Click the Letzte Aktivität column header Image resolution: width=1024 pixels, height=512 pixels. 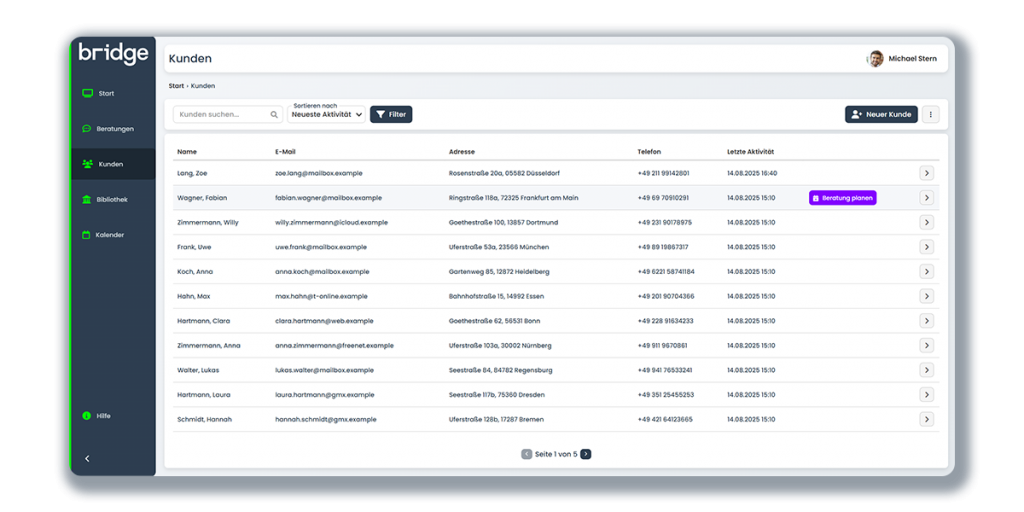pyautogui.click(x=750, y=152)
